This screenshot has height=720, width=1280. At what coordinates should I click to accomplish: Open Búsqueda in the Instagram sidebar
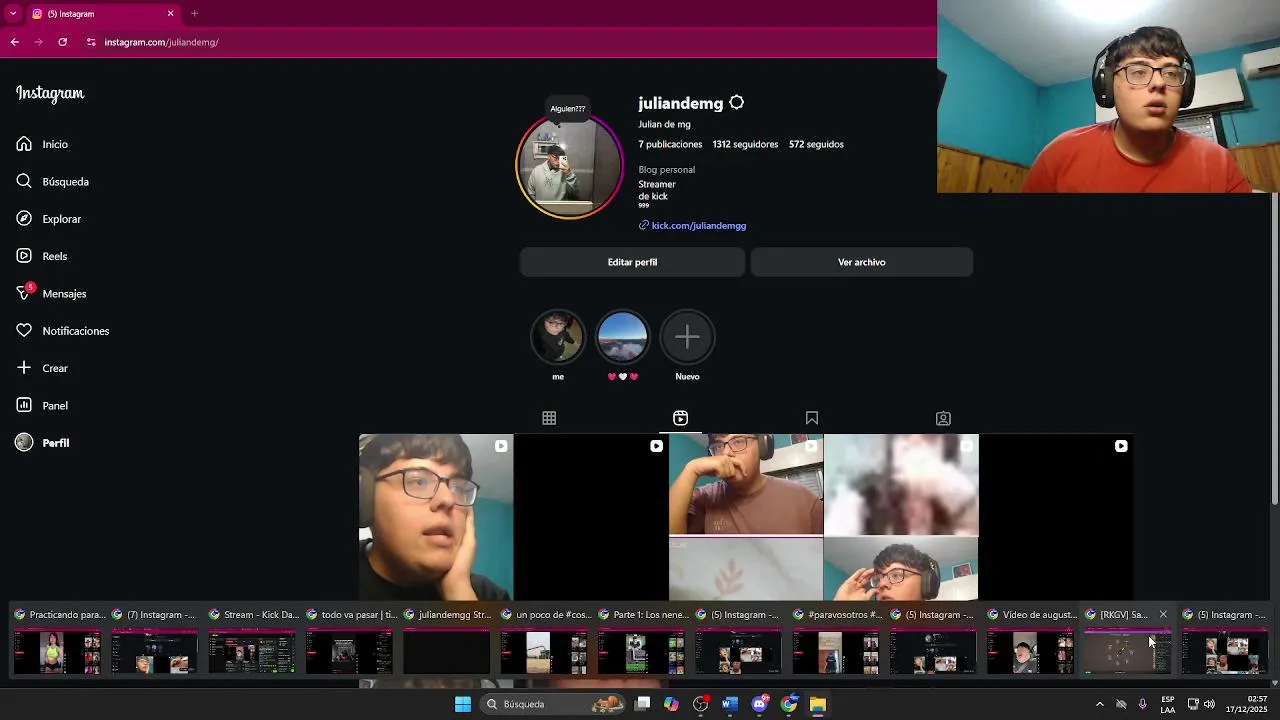click(x=52, y=181)
